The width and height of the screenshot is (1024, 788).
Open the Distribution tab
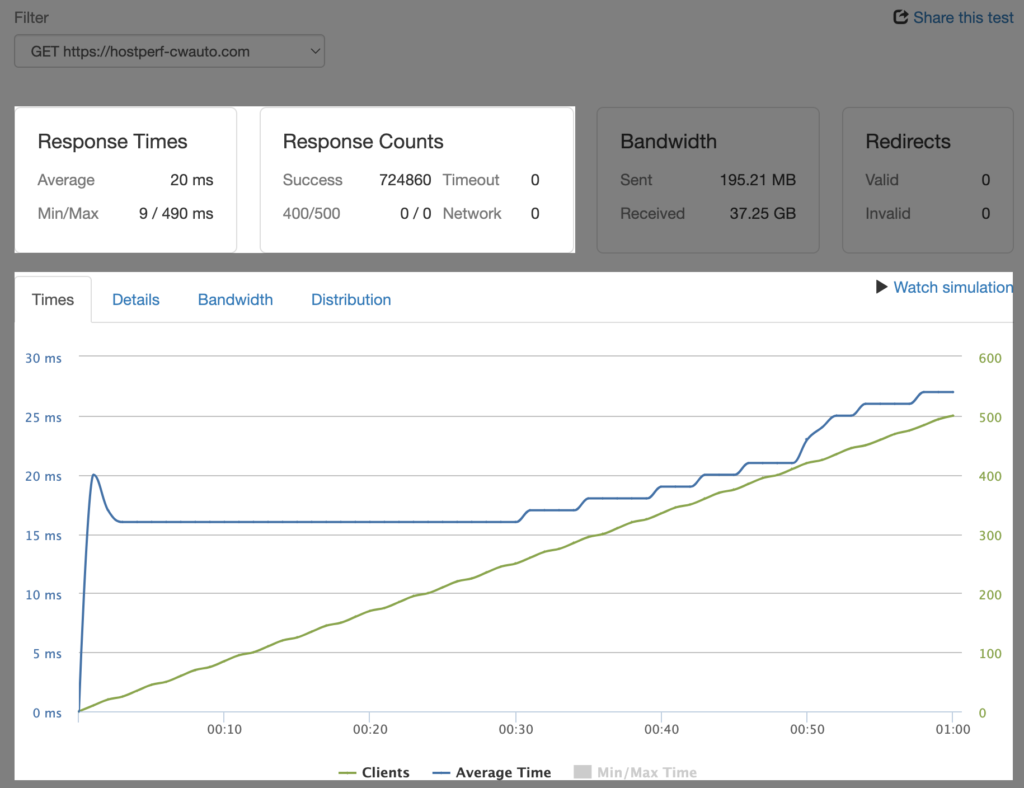coord(351,300)
